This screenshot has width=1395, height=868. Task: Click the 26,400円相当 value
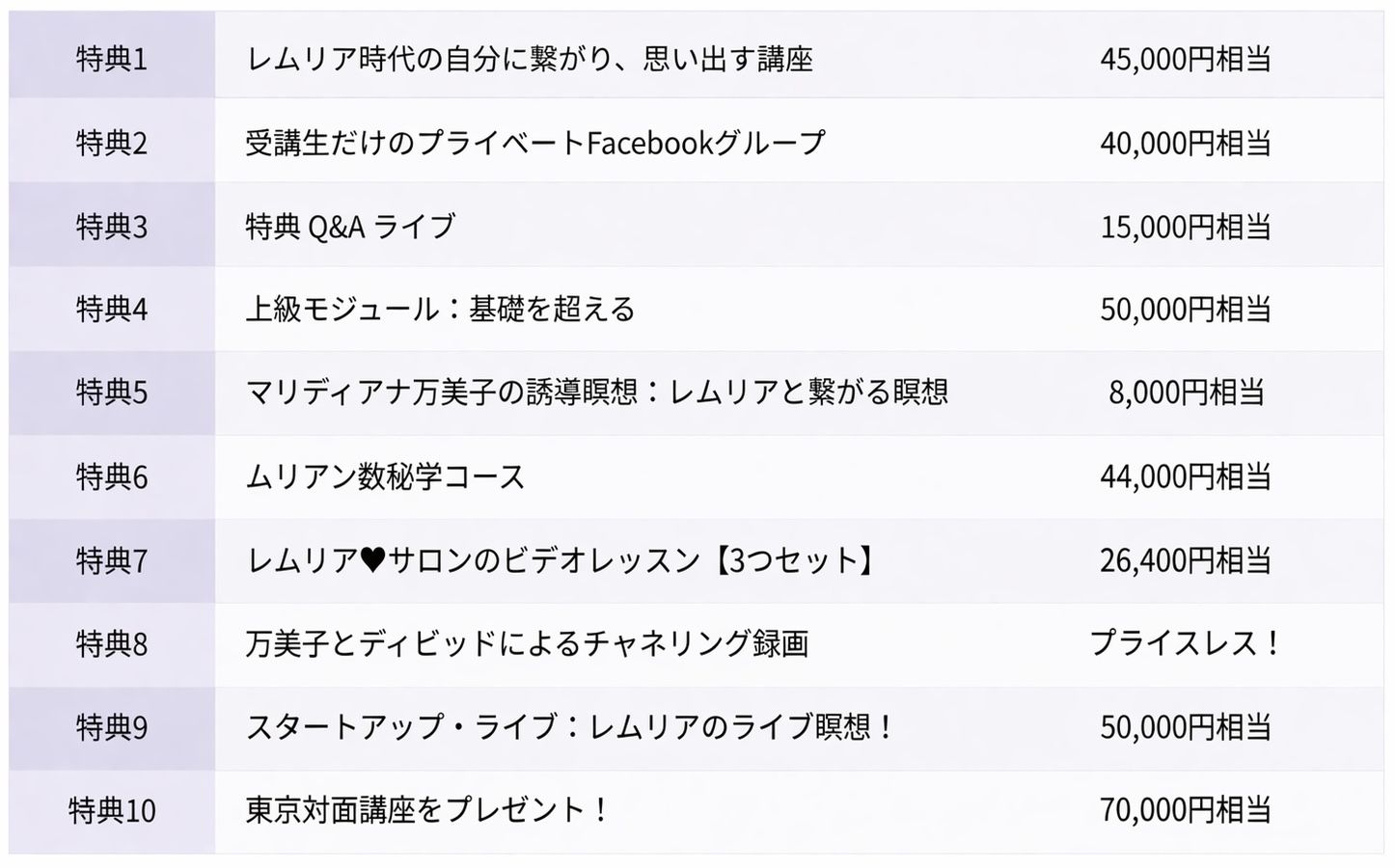point(1185,560)
